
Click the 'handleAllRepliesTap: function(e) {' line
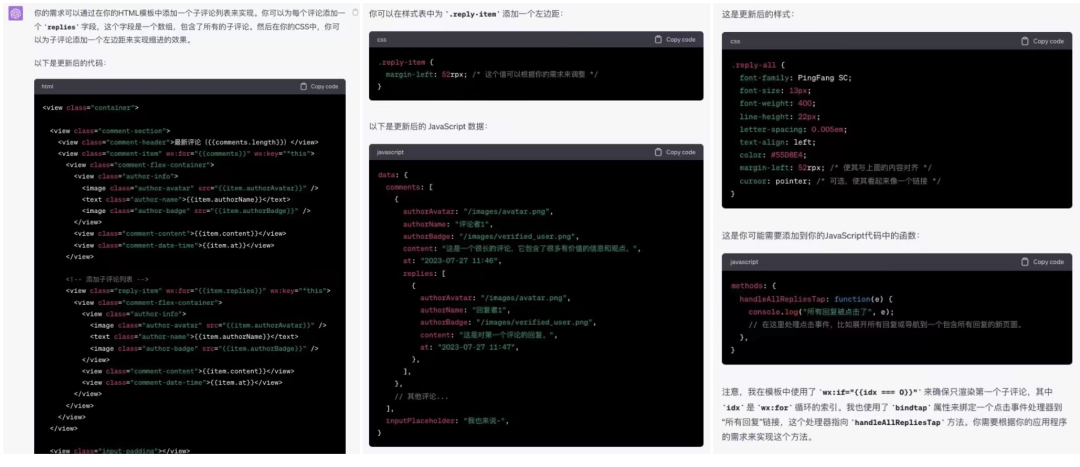coord(816,299)
